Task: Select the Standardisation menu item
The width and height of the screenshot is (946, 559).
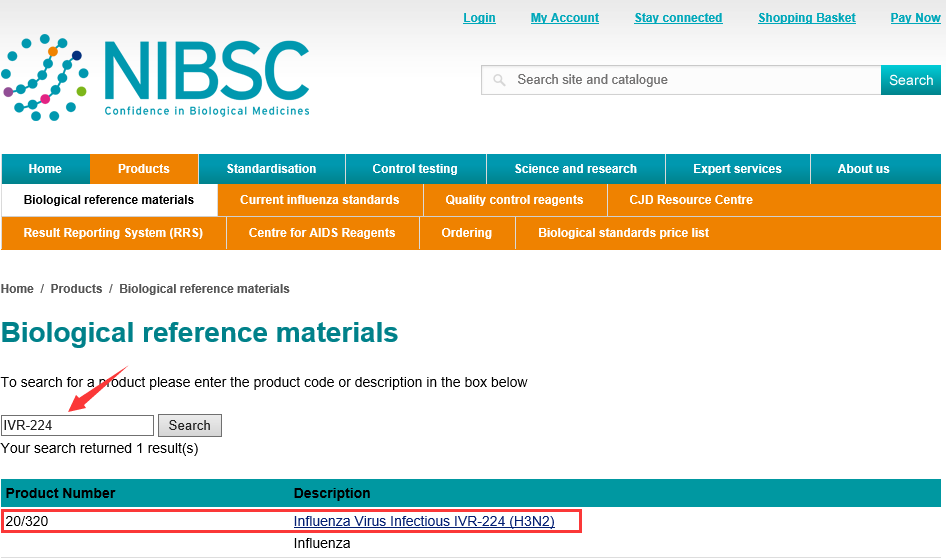Action: (x=271, y=169)
